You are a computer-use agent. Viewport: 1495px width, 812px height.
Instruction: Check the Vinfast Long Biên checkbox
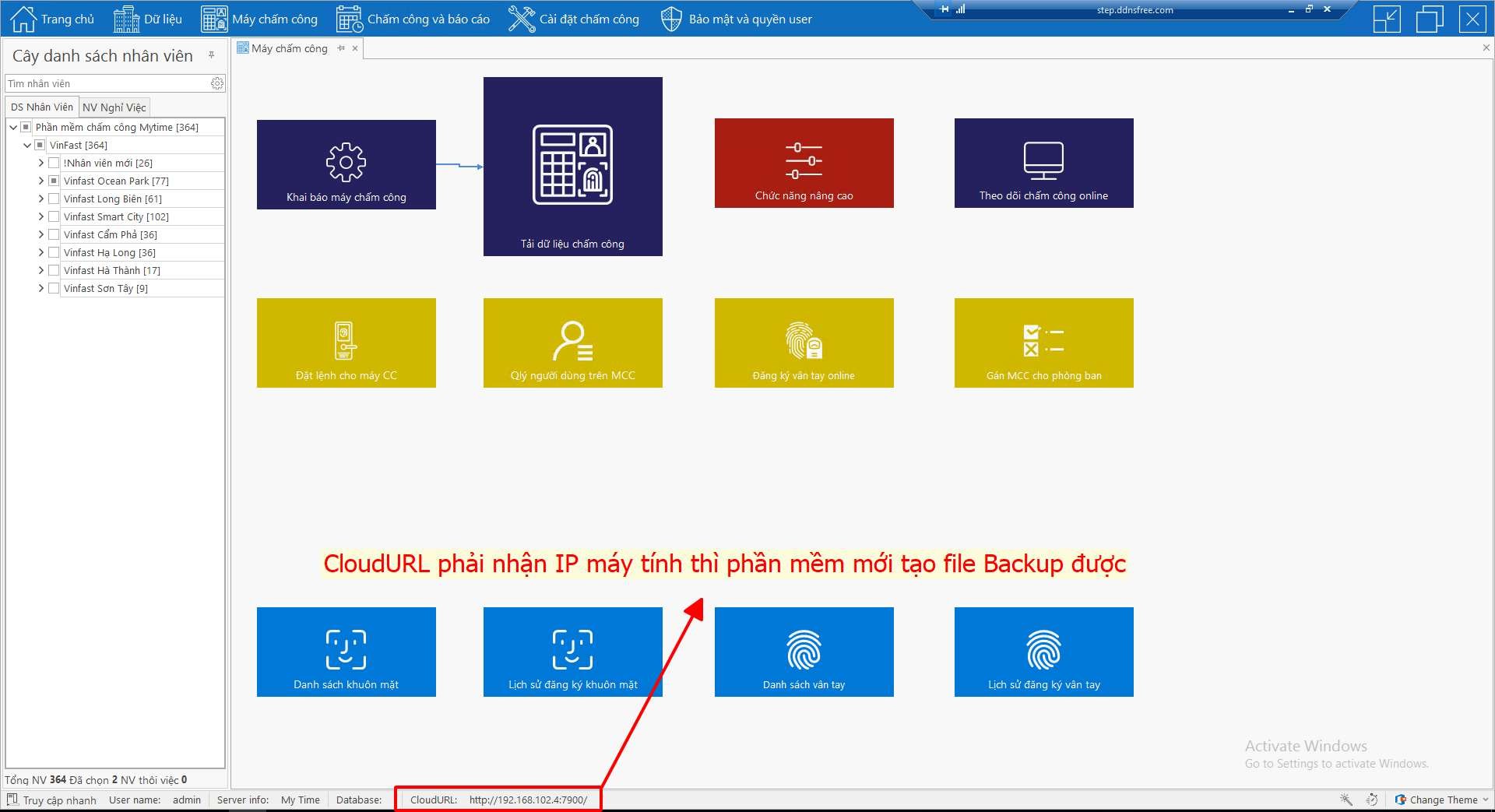(x=54, y=199)
